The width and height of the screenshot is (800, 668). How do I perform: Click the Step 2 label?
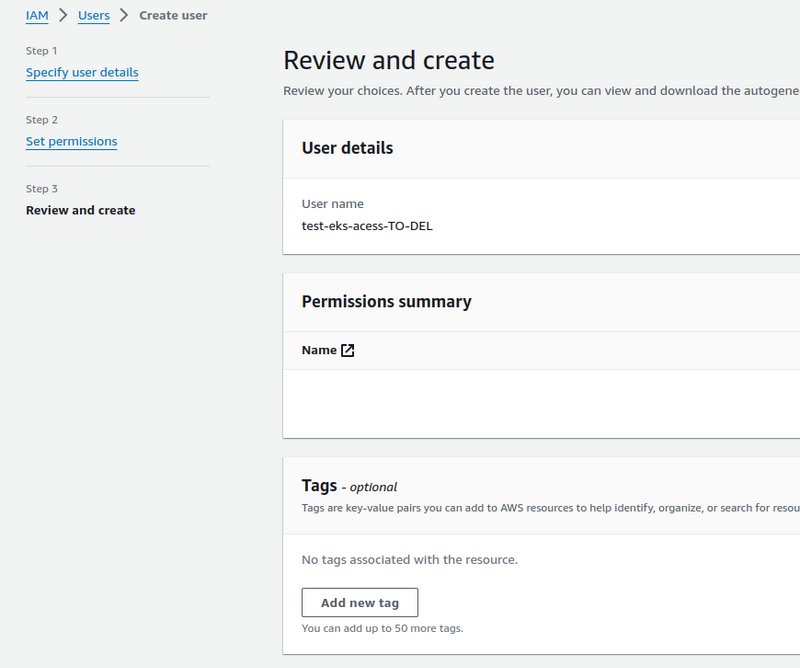42,120
